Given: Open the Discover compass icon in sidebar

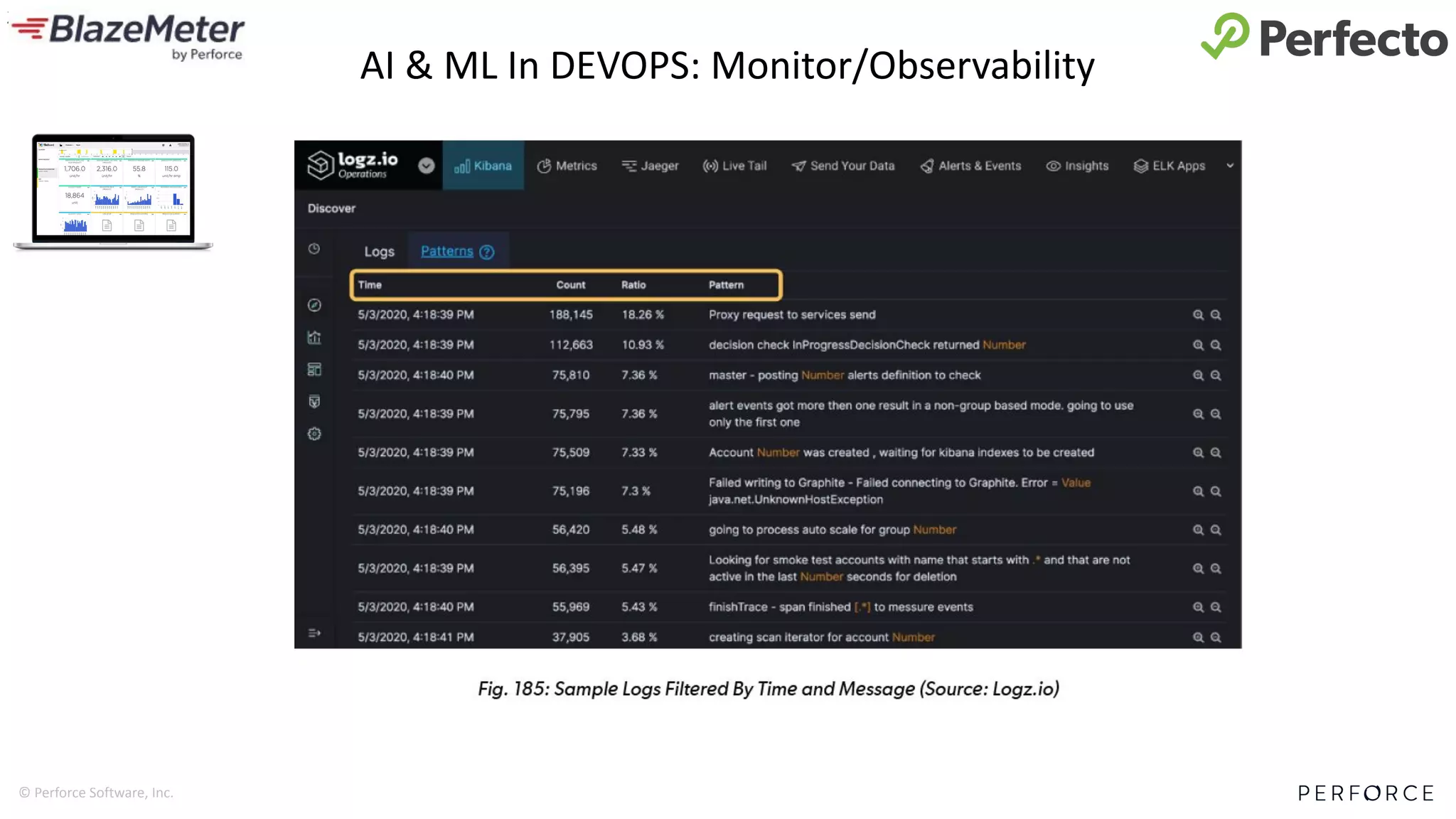Looking at the screenshot, I should (314, 305).
